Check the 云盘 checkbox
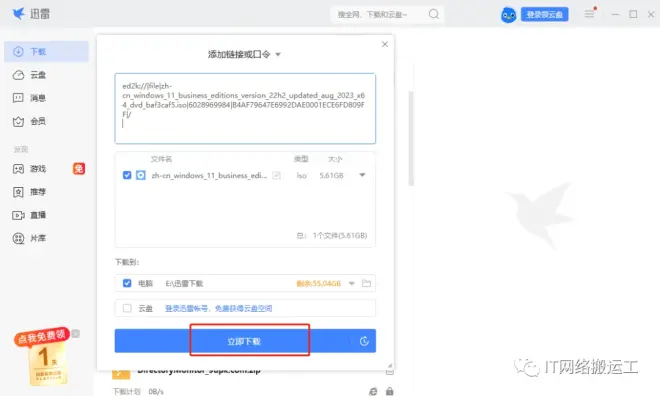This screenshot has width=660, height=396. tap(127, 308)
